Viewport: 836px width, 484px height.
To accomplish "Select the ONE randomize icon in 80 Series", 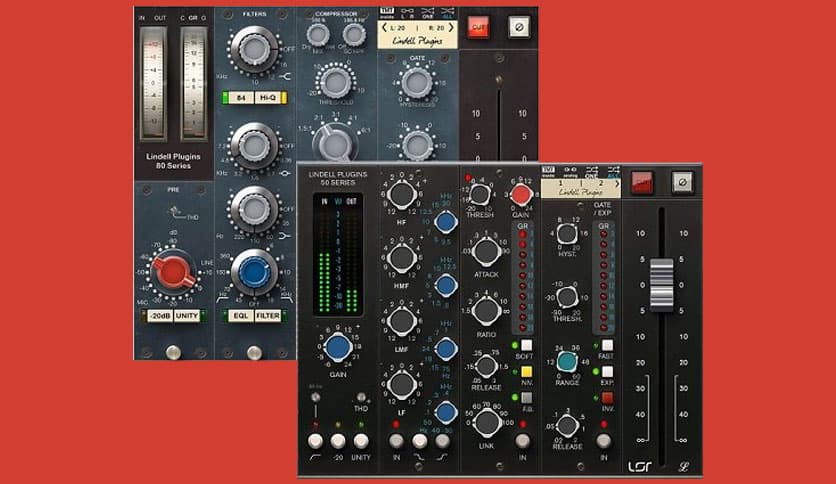I will pos(428,13).
